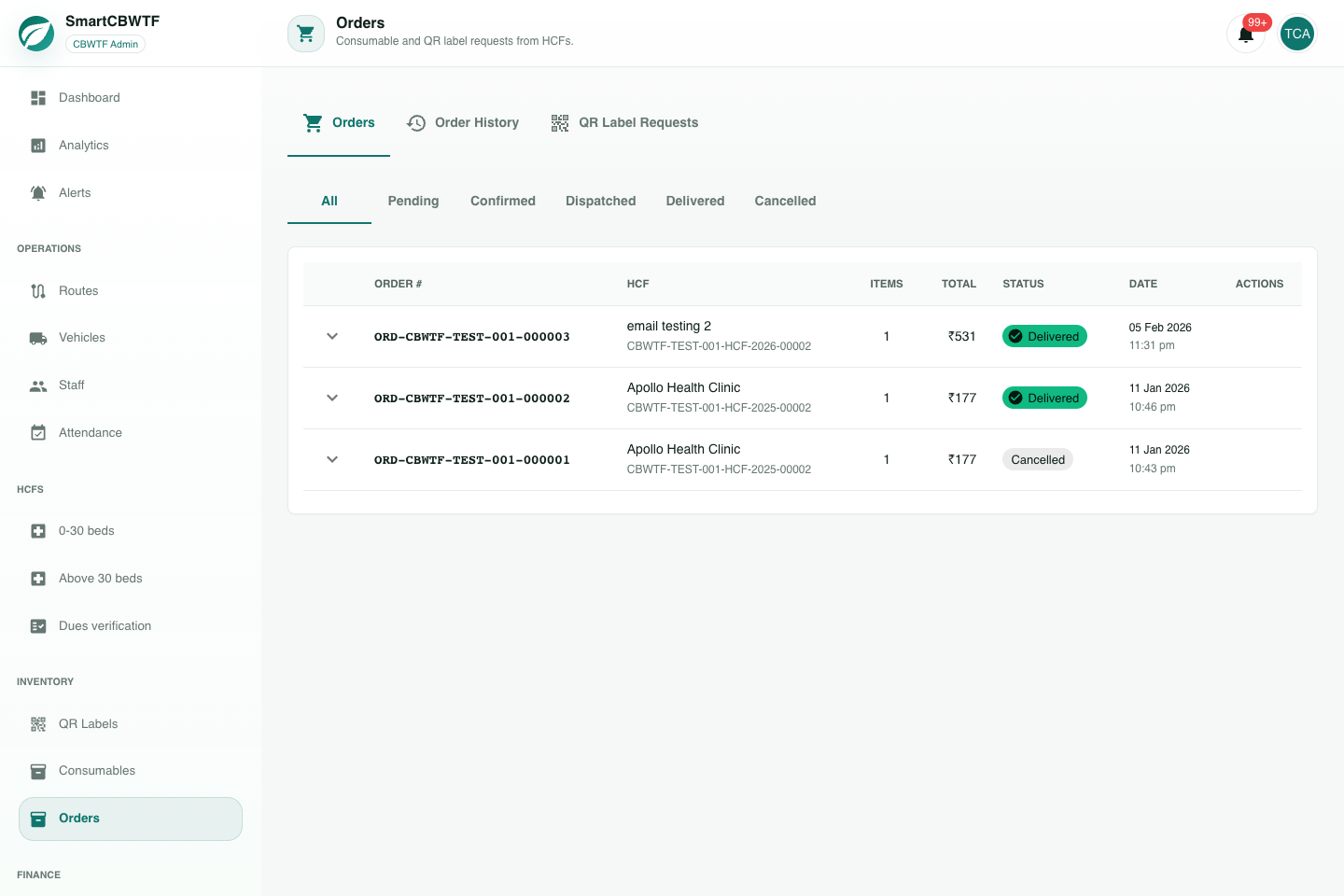Click the TCA user avatar
The height and width of the screenshot is (896, 1344).
[1297, 35]
